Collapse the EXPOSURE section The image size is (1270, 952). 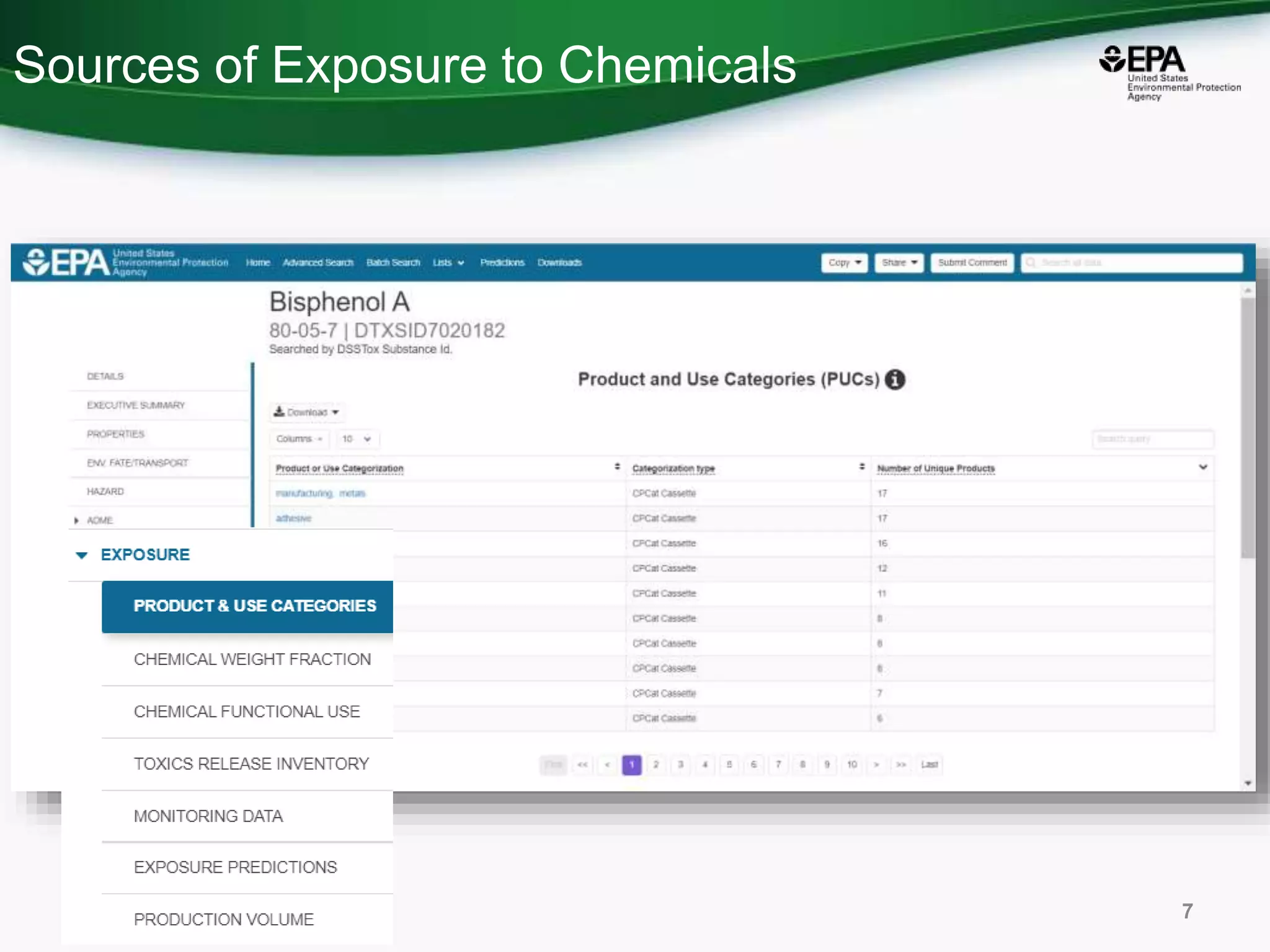point(81,555)
